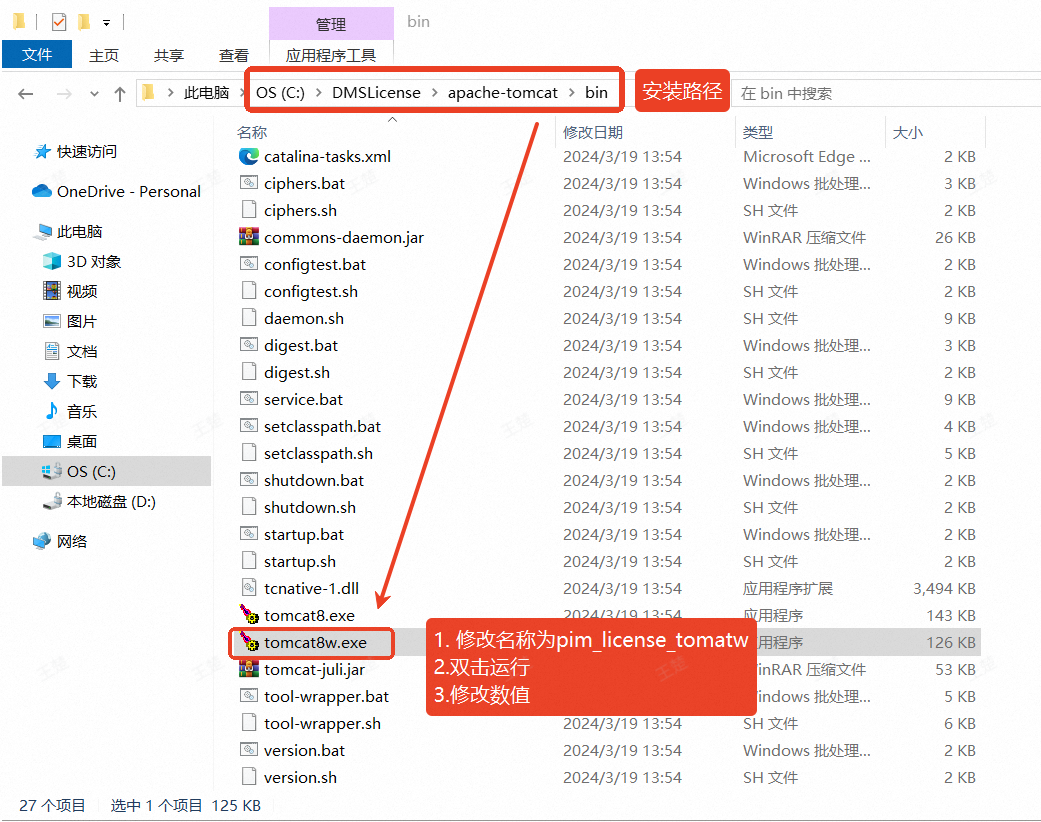Click the Edge icon of catalina-tasks.xml
Screen dimensions: 1041x822
249,157
